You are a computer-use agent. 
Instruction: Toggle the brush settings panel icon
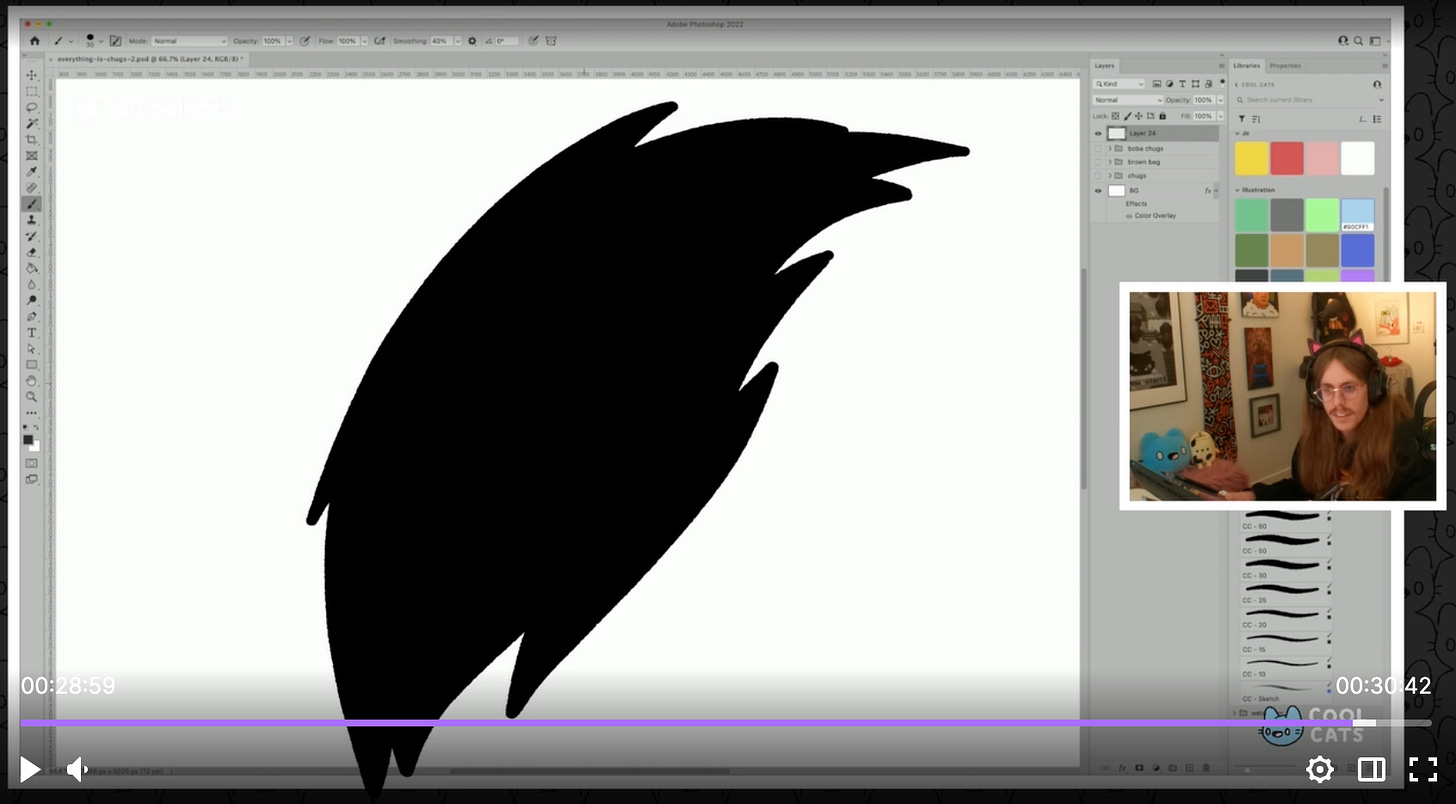pos(115,41)
